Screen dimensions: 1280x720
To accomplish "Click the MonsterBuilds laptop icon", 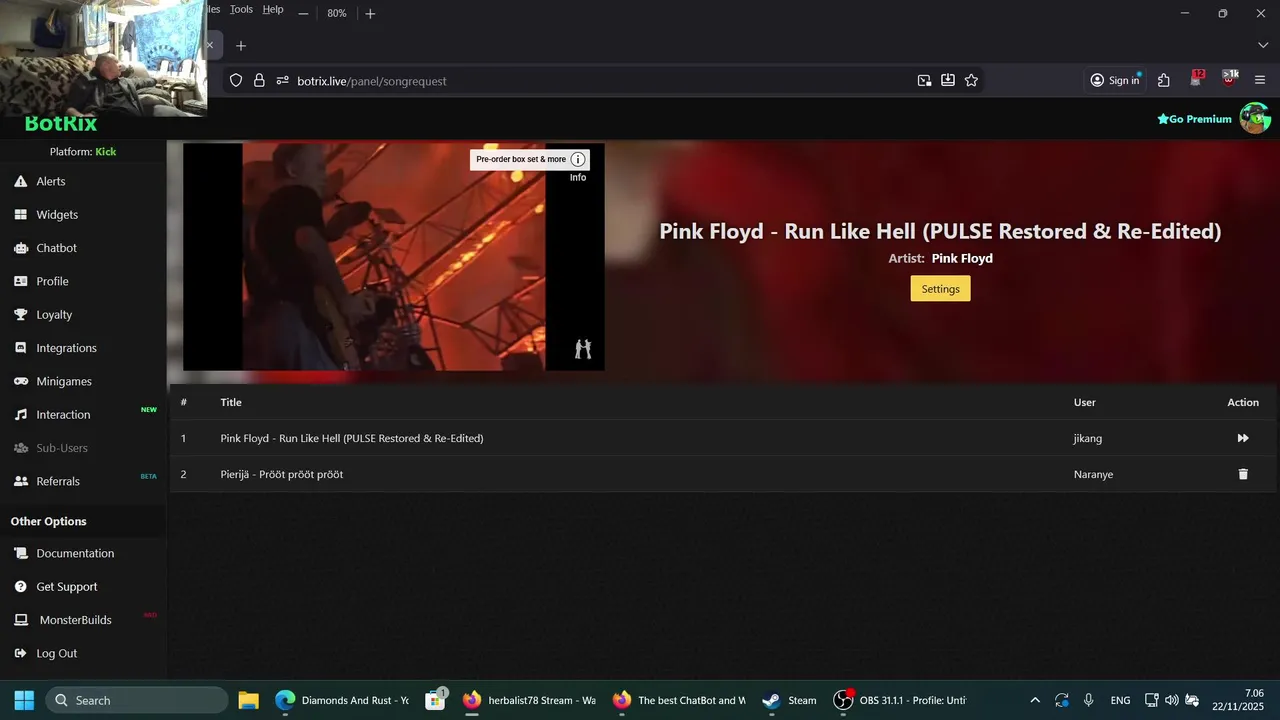I will pos(20,620).
